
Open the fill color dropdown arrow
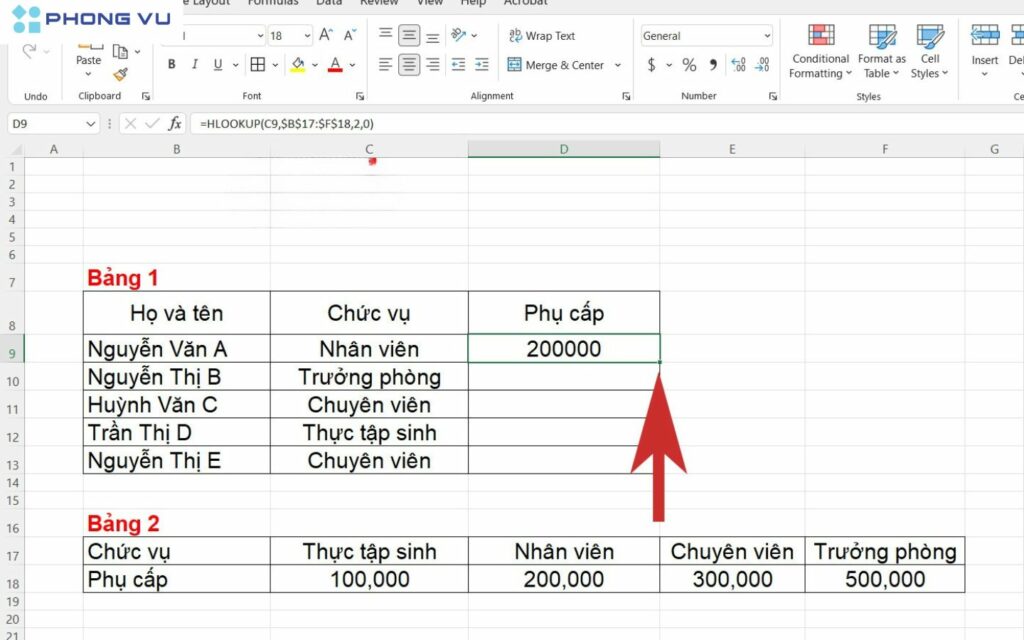[x=313, y=64]
